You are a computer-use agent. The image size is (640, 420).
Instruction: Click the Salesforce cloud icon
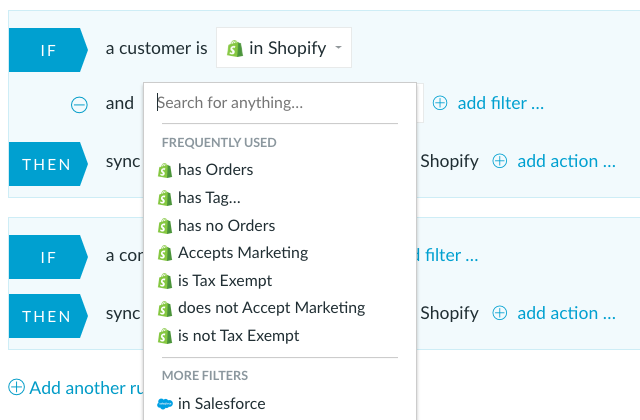click(165, 404)
